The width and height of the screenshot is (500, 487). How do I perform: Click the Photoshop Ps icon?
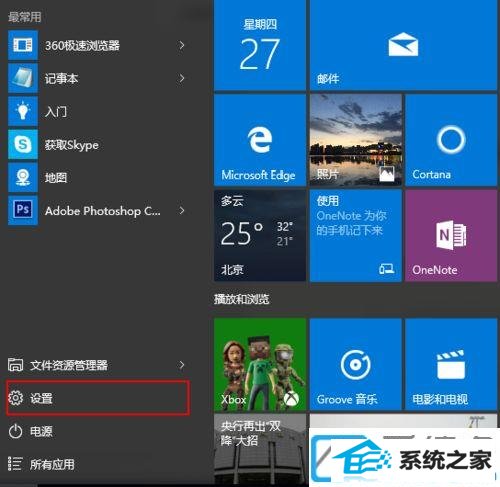pos(23,210)
